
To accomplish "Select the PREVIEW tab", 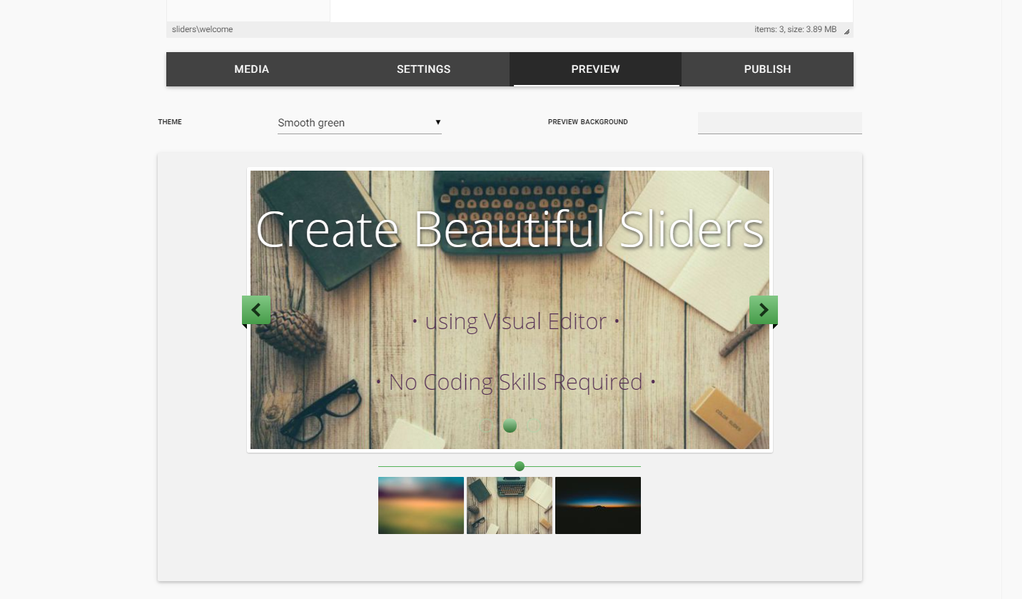I will coord(596,69).
